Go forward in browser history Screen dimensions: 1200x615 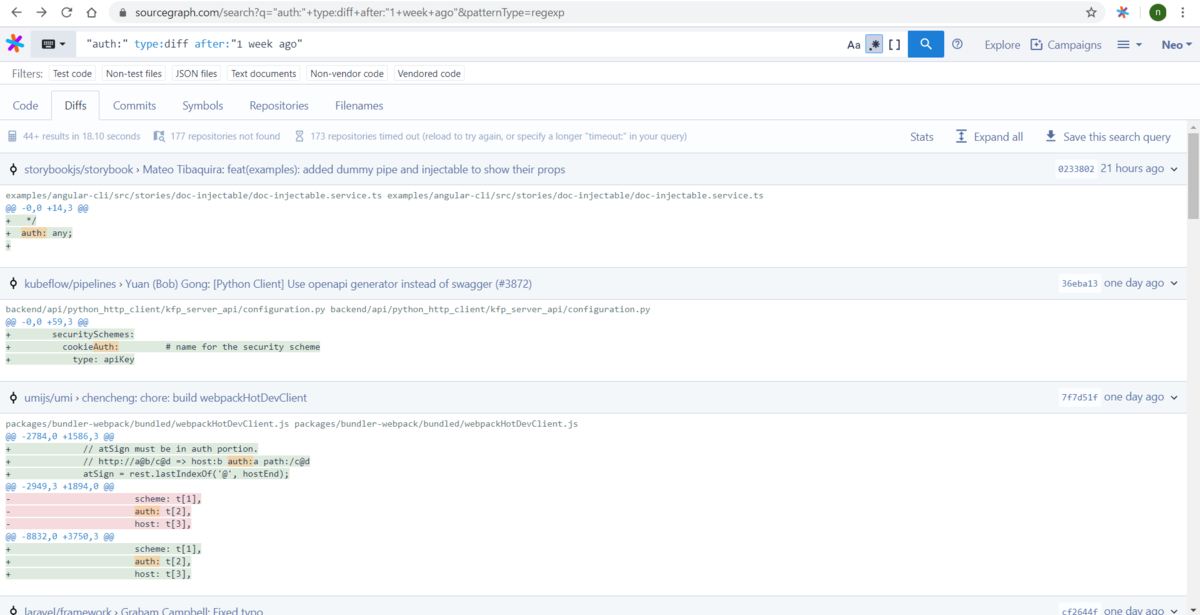pos(41,13)
